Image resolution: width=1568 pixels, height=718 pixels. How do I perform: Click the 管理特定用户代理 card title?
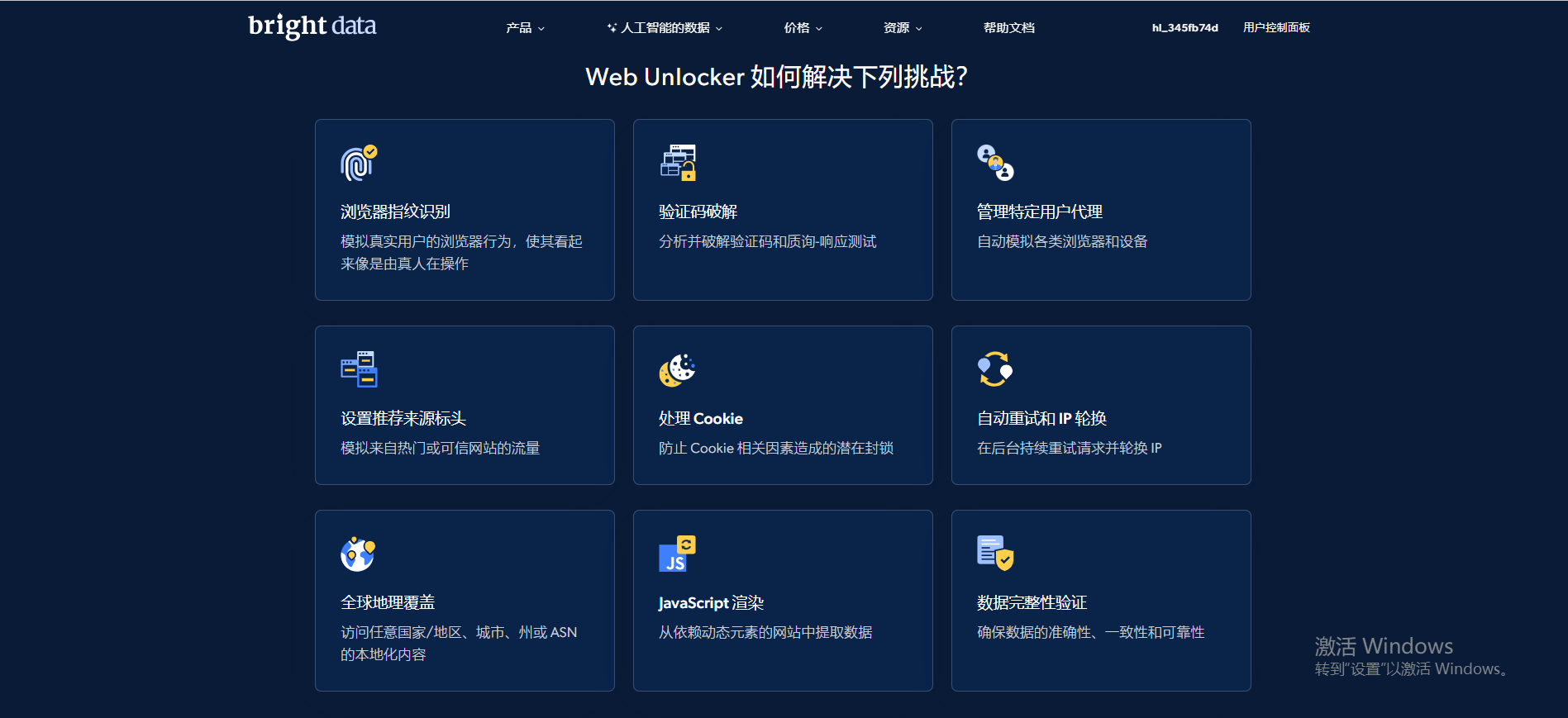pos(1040,212)
